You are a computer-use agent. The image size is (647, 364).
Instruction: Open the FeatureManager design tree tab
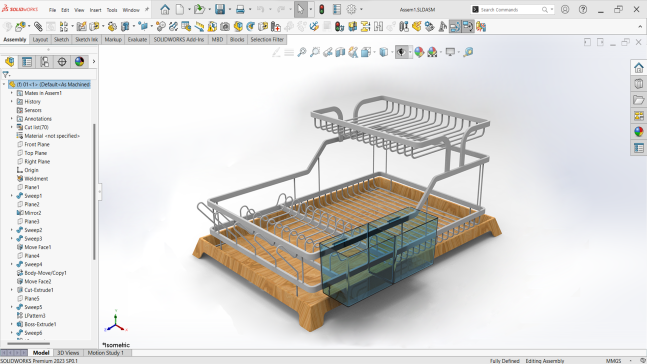click(9, 62)
